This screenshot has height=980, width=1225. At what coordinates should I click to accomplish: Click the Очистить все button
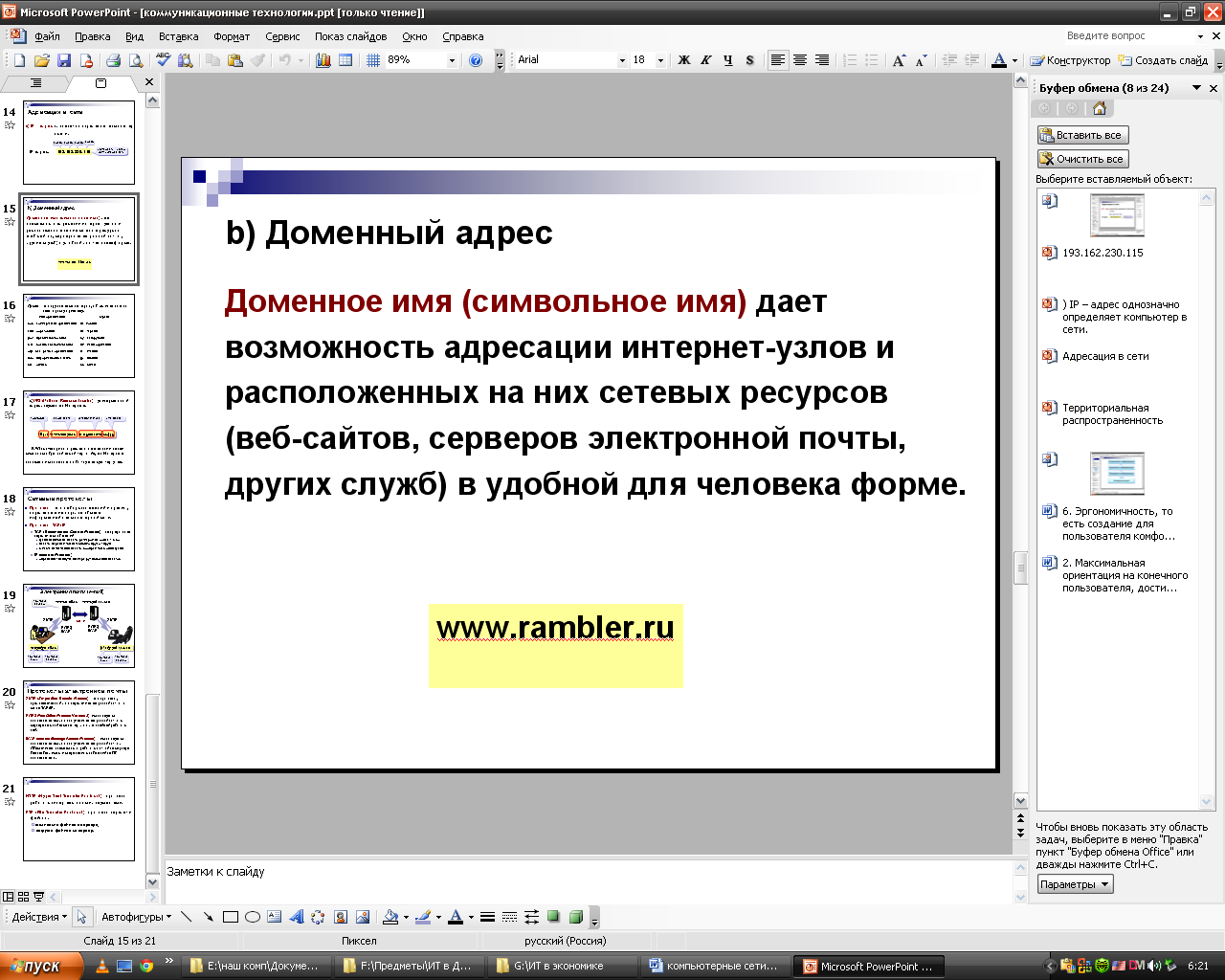(1082, 159)
